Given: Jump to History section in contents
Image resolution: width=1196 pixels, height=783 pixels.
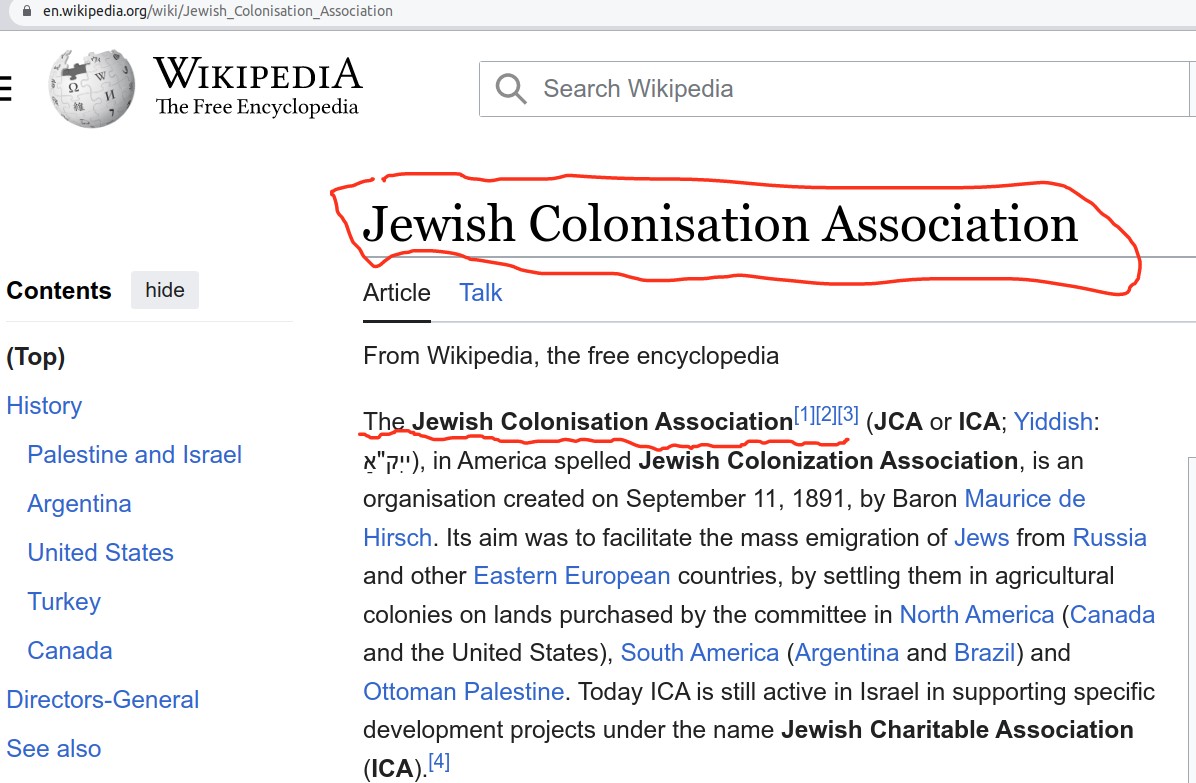Looking at the screenshot, I should point(44,405).
